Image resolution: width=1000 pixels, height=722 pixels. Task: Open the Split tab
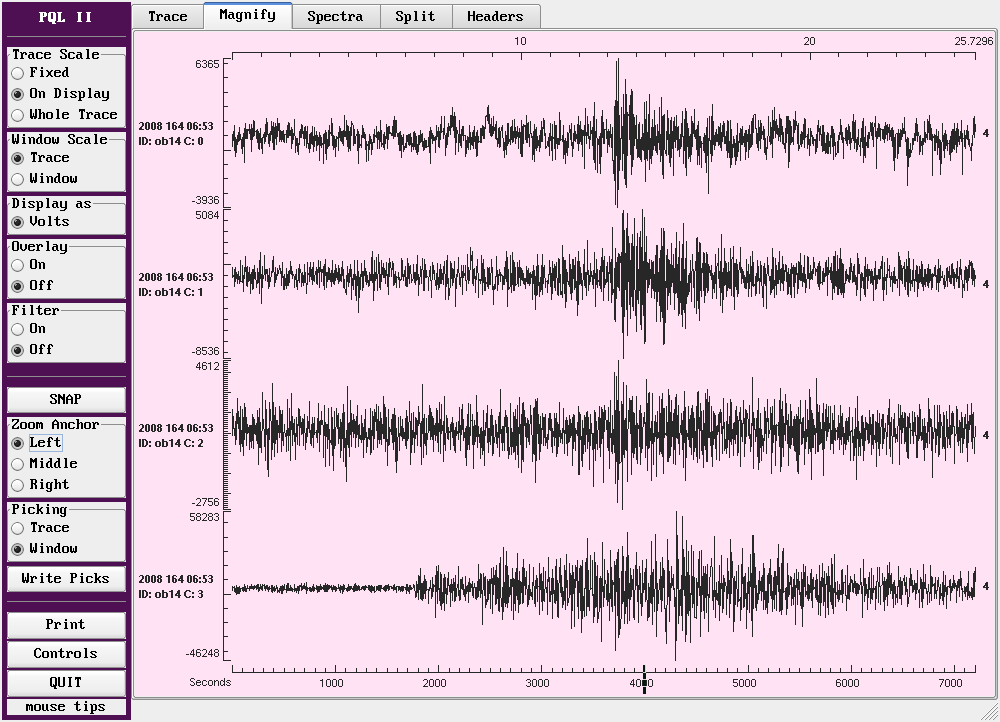click(x=415, y=16)
